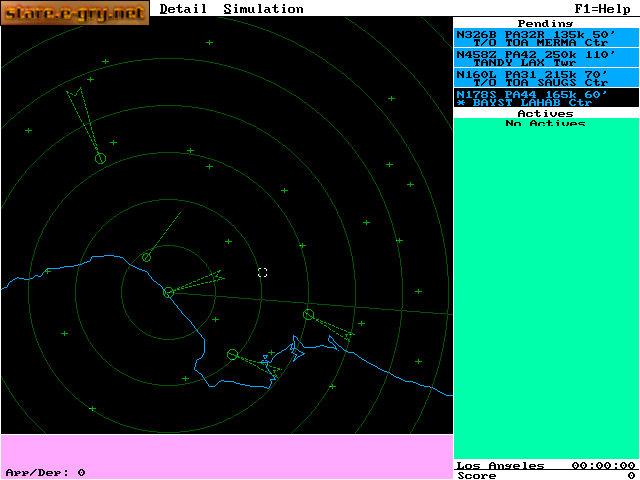640x480 pixels.
Task: Click the No Actives message
Action: (545, 123)
